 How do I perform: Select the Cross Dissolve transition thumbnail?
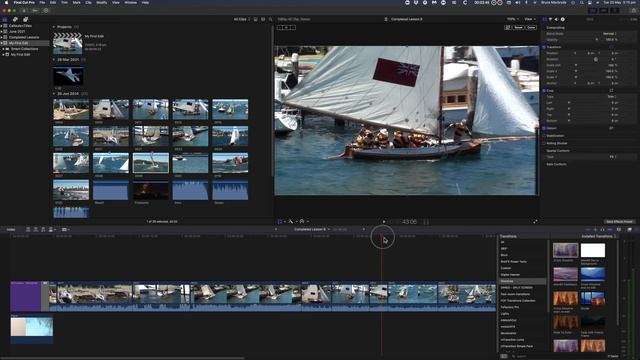[565, 250]
